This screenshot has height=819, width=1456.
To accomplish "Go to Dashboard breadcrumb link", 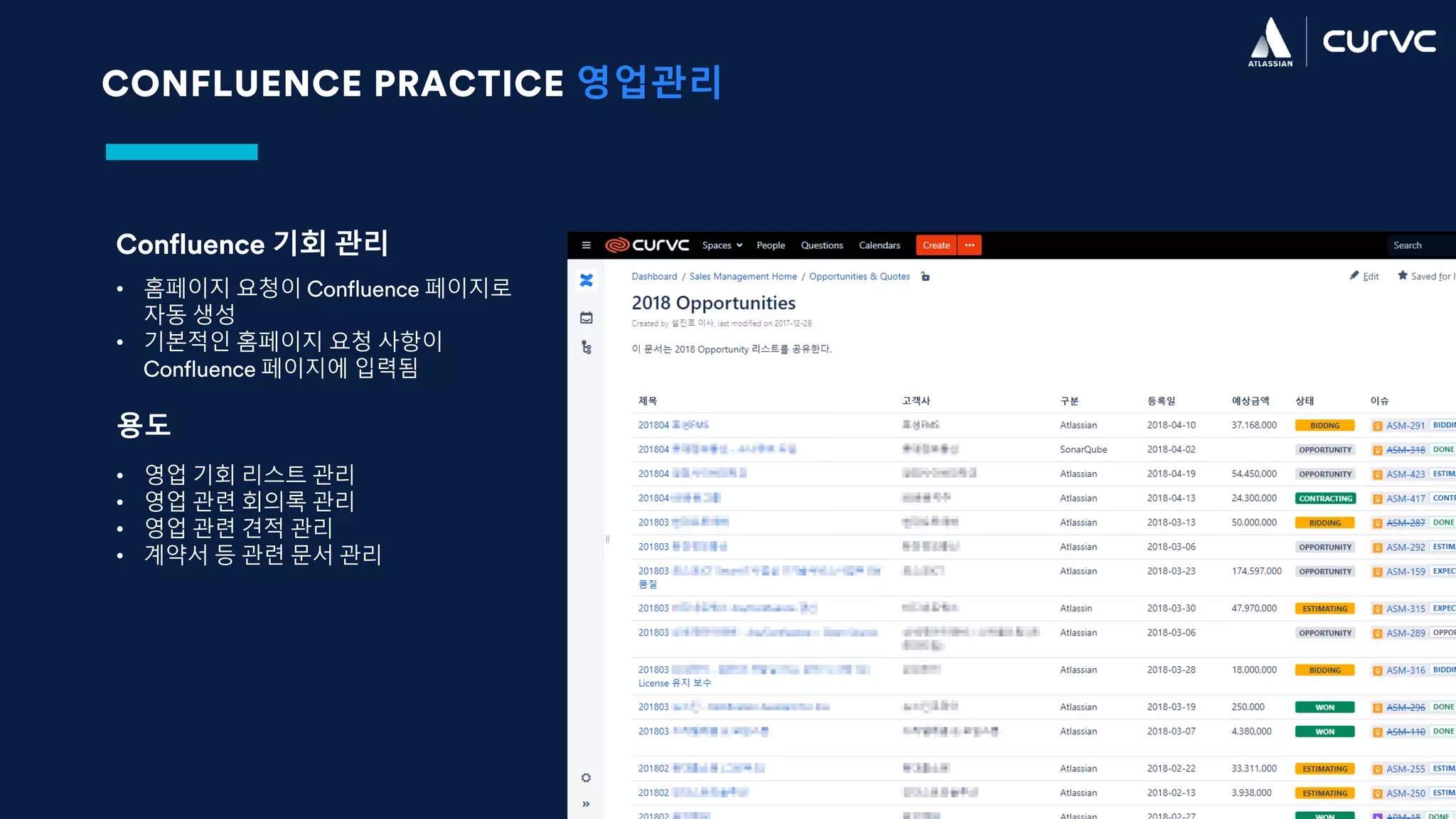I will tap(654, 277).
